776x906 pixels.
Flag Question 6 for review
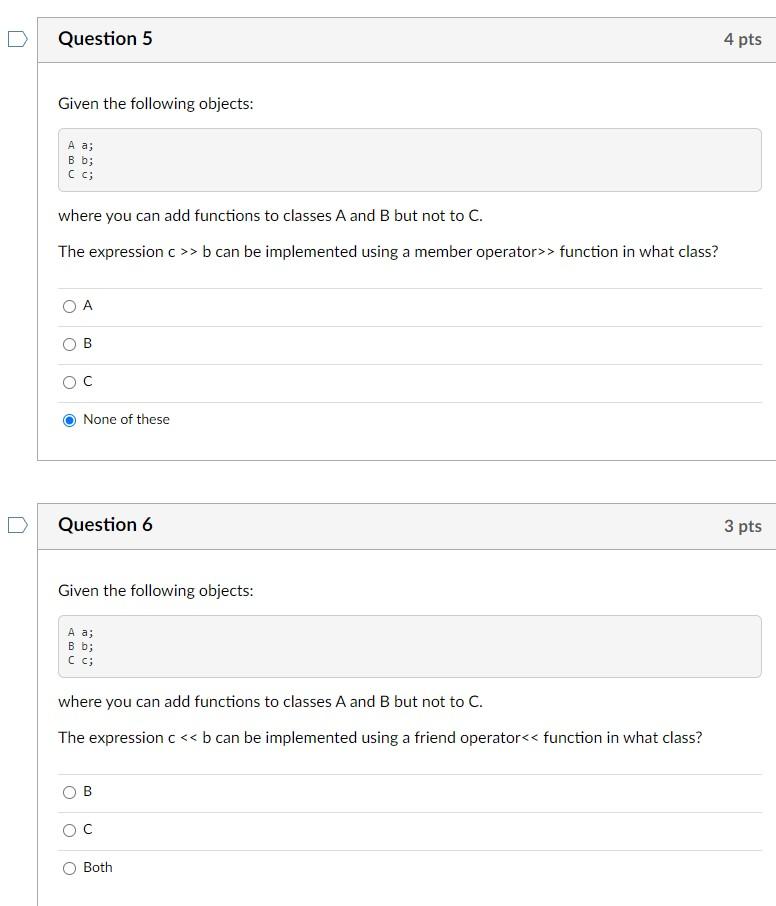point(15,523)
